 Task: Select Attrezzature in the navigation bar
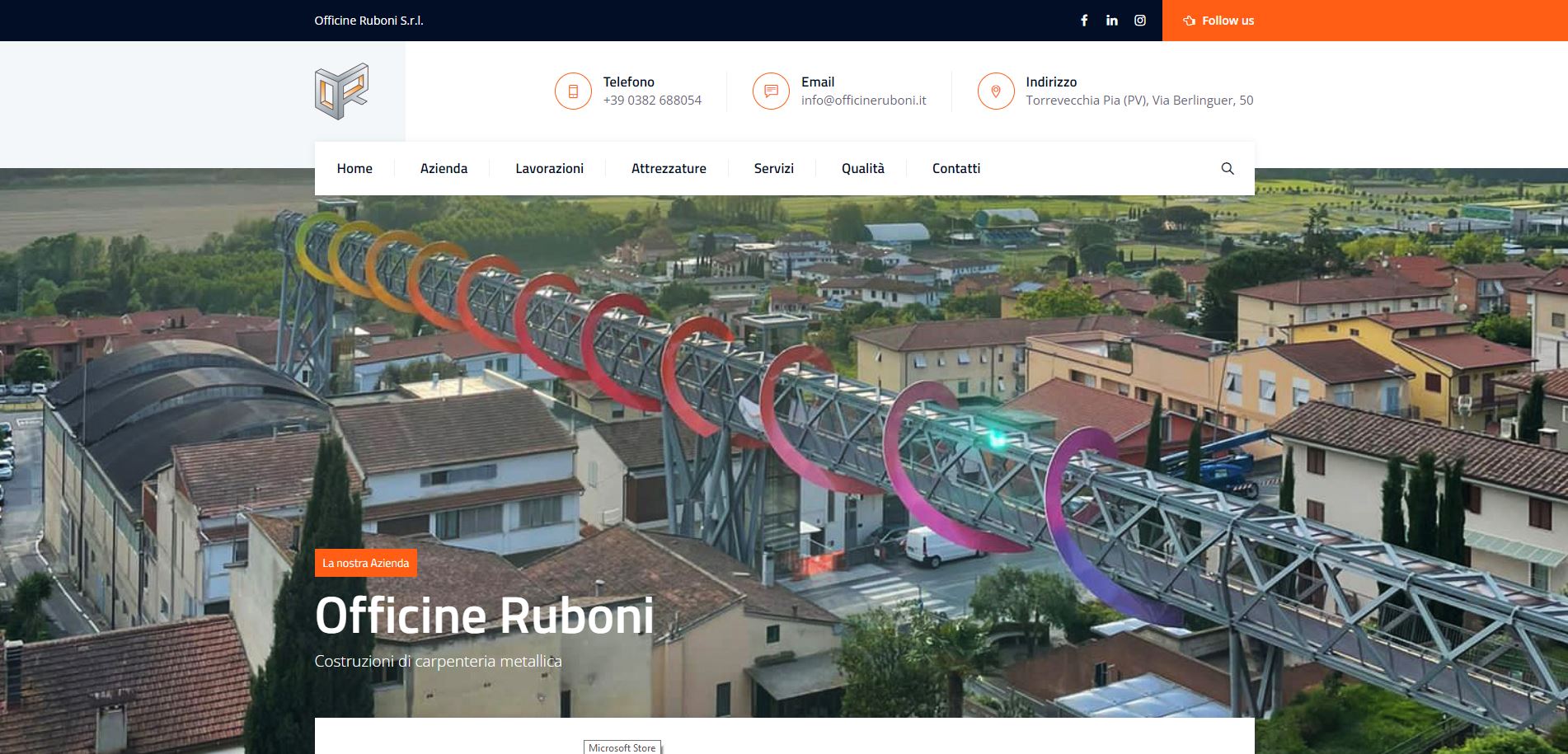pyautogui.click(x=669, y=169)
